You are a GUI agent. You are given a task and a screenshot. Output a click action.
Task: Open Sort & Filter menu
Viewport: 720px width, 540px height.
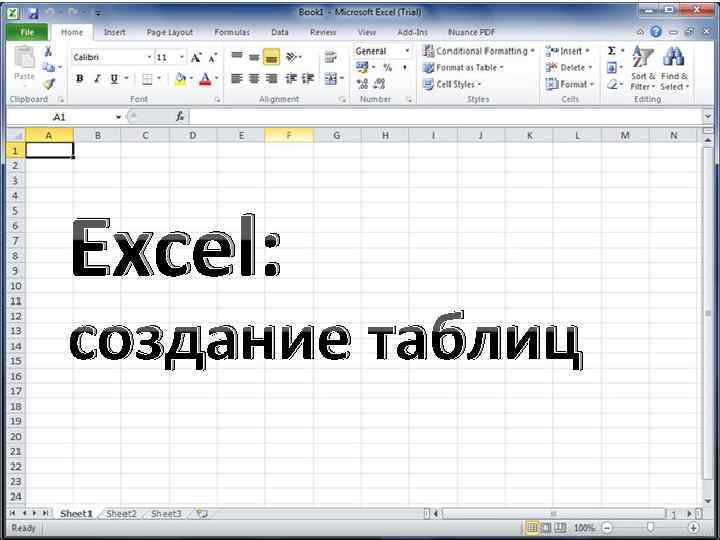coord(642,68)
